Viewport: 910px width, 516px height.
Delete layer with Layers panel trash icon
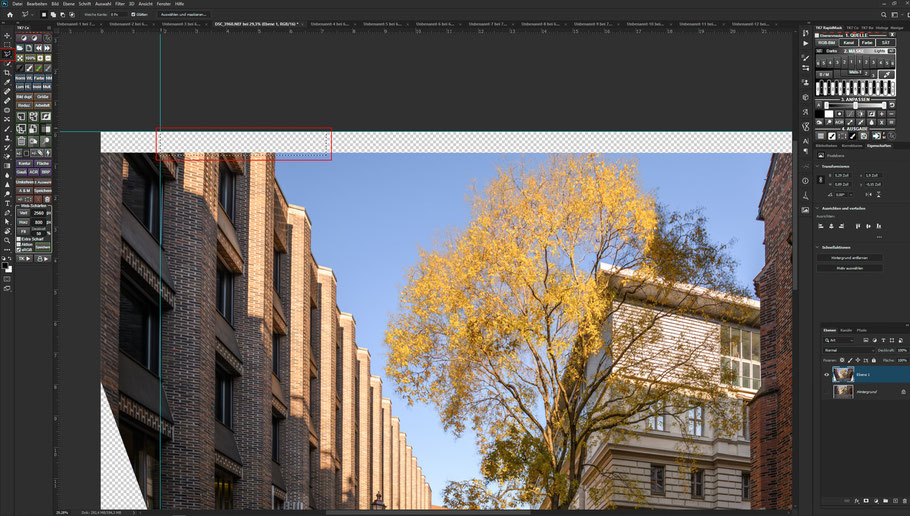click(904, 500)
